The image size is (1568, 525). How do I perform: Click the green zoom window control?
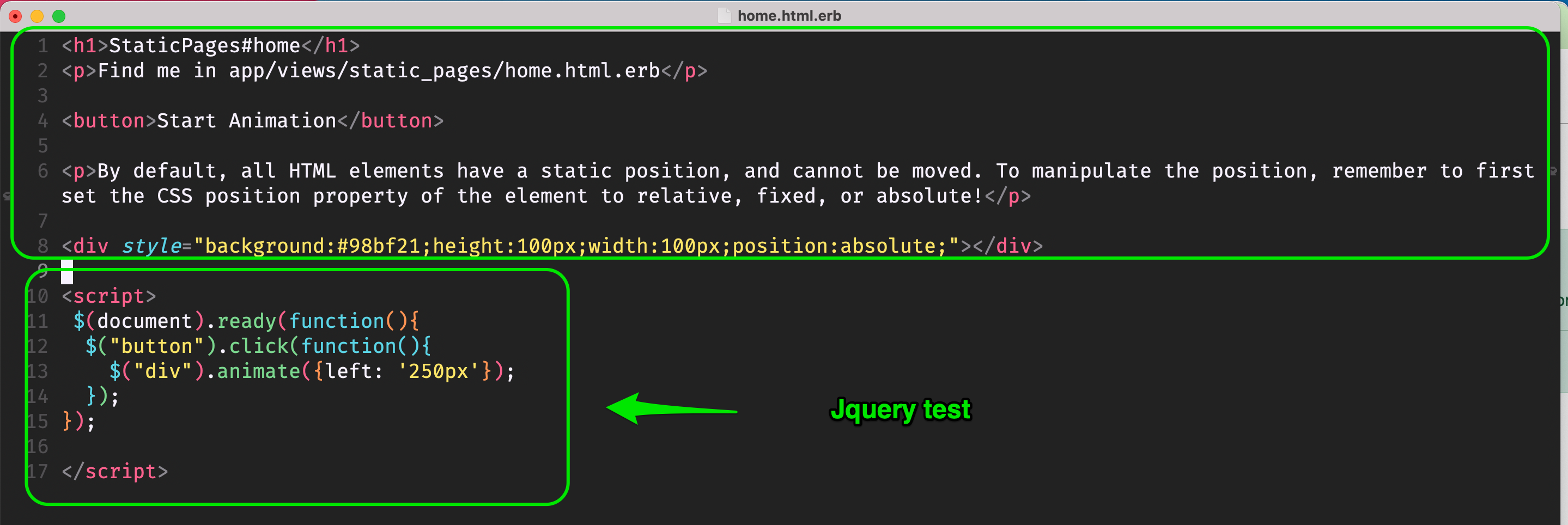click(x=59, y=16)
